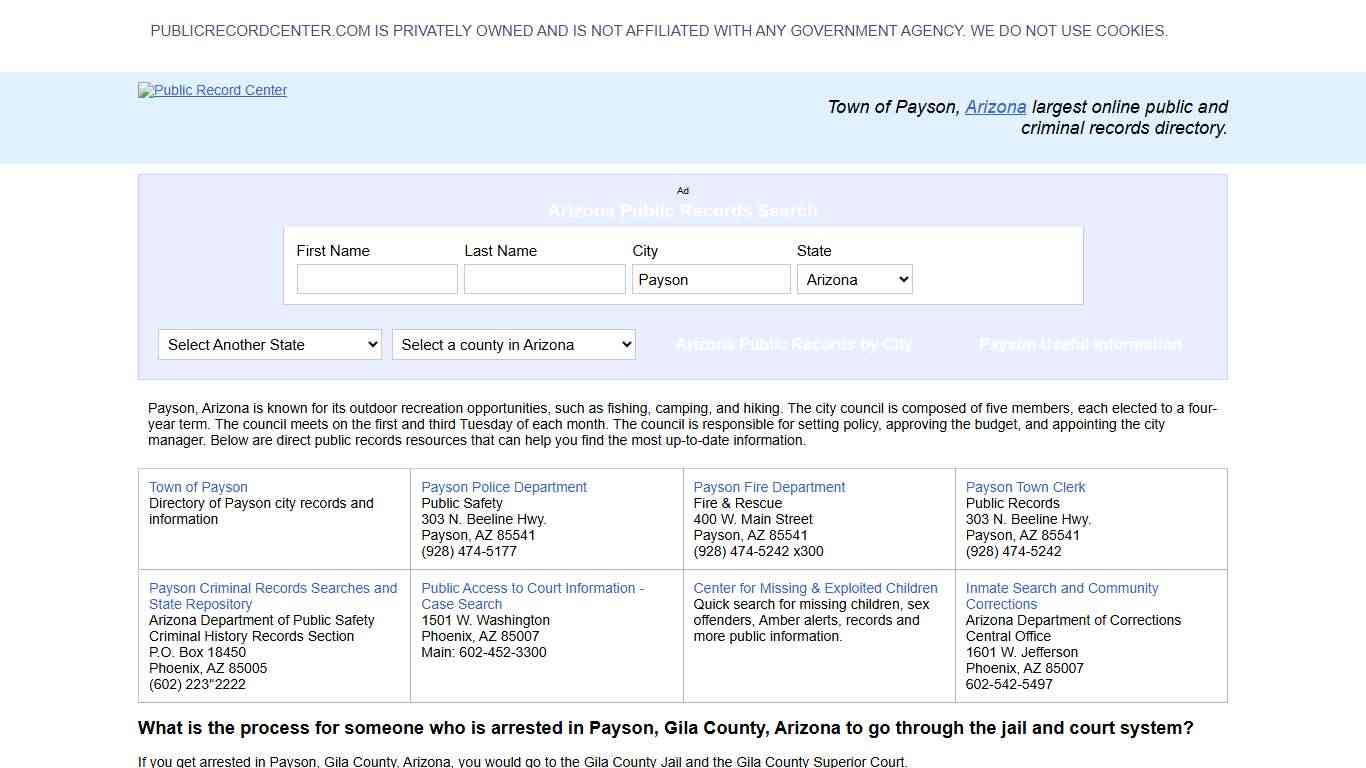The width and height of the screenshot is (1366, 768).
Task: Click the Last Name input field
Action: pyautogui.click(x=544, y=279)
